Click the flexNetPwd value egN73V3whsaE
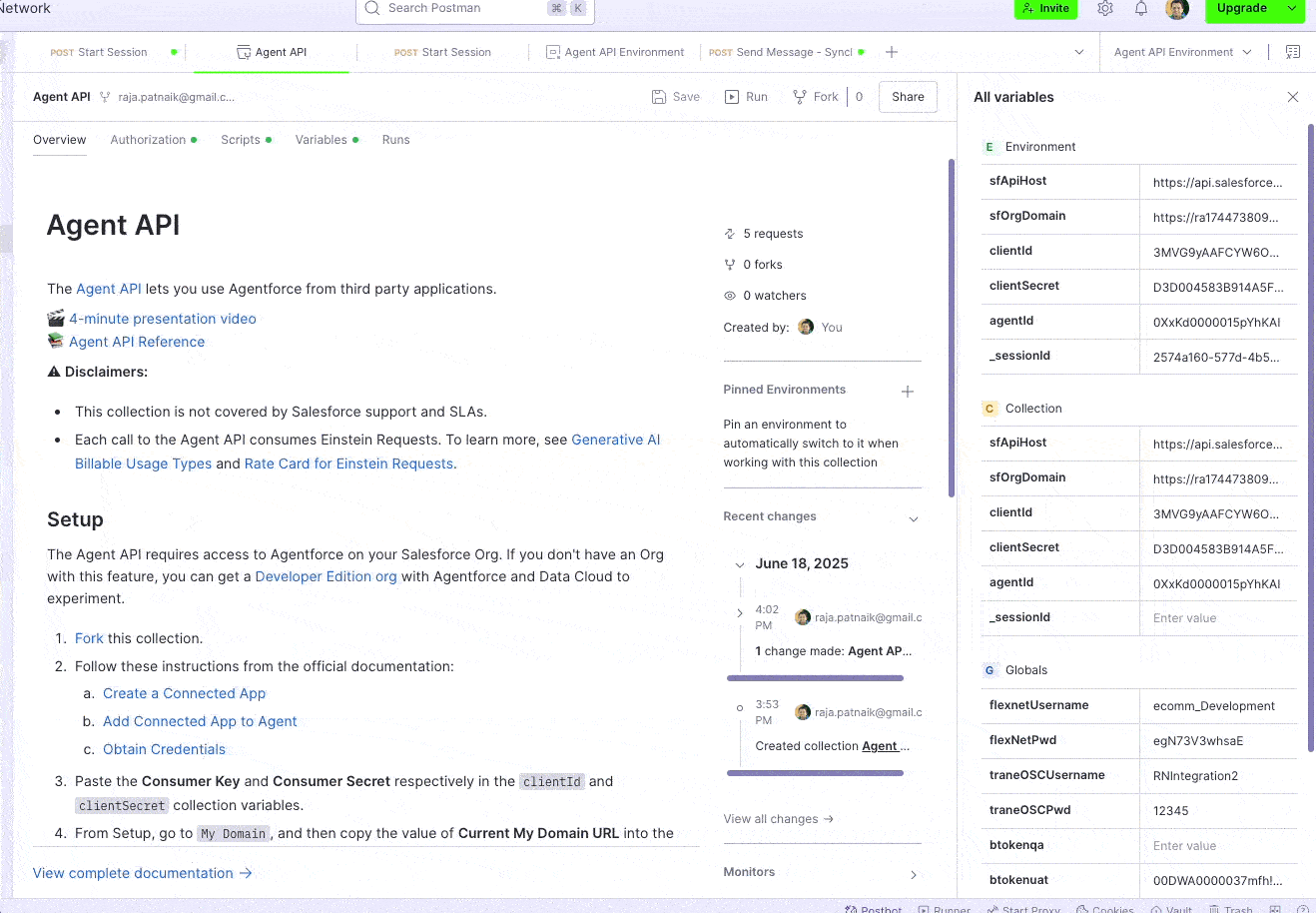This screenshot has height=913, width=1316. coord(1218,741)
